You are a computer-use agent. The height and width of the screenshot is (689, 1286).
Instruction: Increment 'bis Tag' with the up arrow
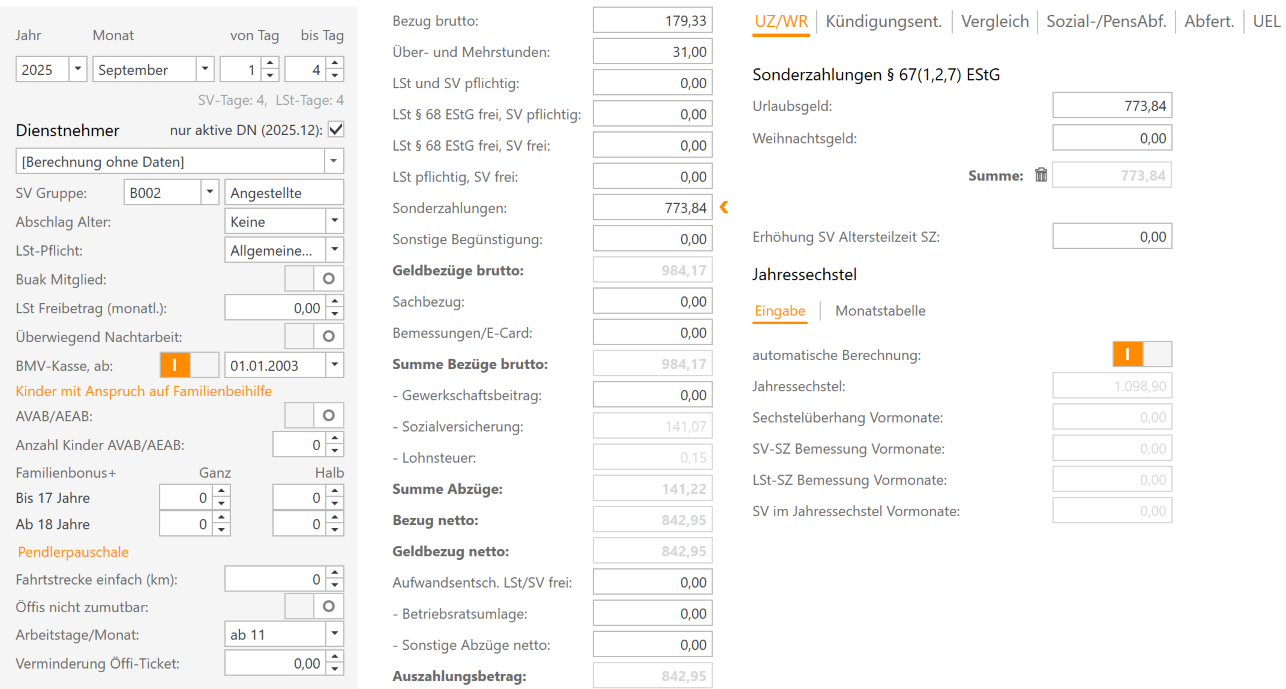(335, 62)
